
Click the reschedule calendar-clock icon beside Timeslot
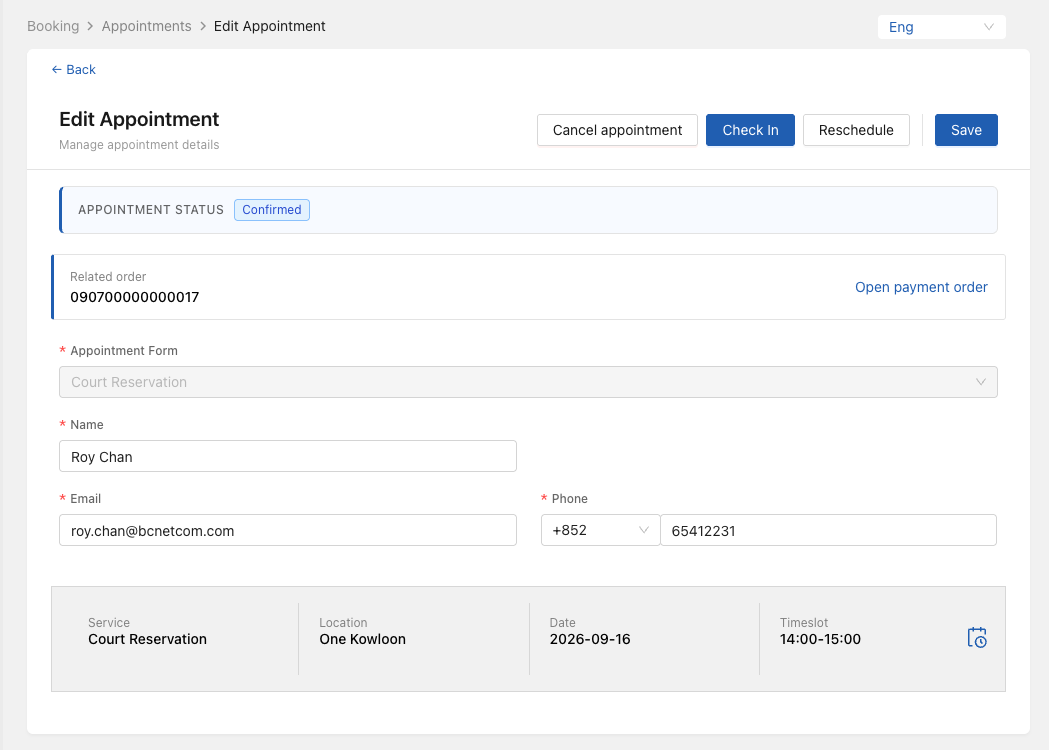pos(977,638)
